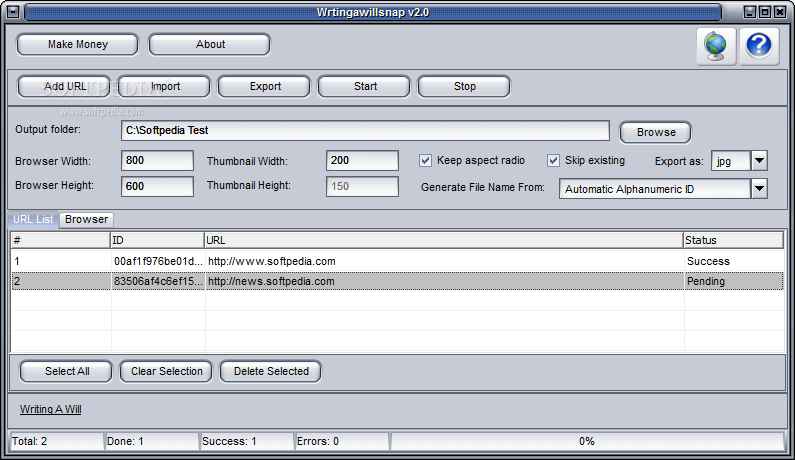Open the About dialog
This screenshot has height=460, width=795.
tap(210, 45)
